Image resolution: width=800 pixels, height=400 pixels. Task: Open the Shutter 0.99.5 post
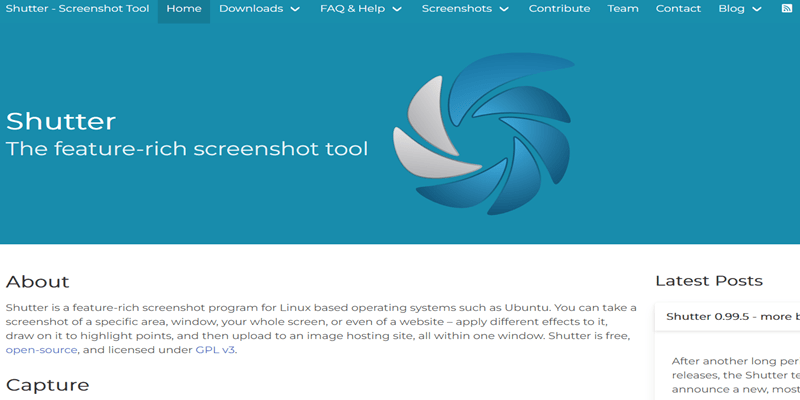[733, 316]
